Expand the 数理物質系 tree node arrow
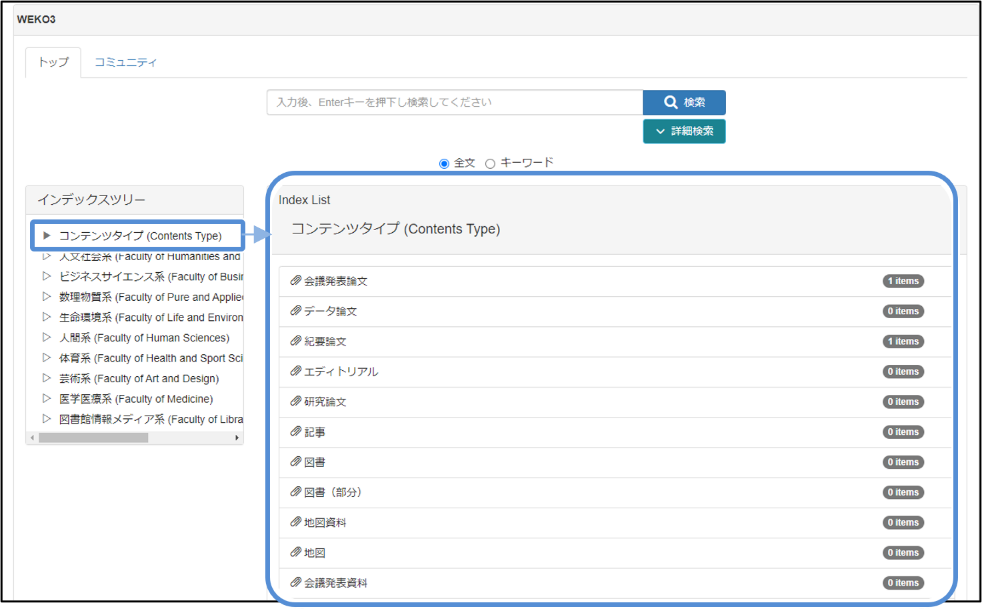982x609 pixels. coord(46,297)
